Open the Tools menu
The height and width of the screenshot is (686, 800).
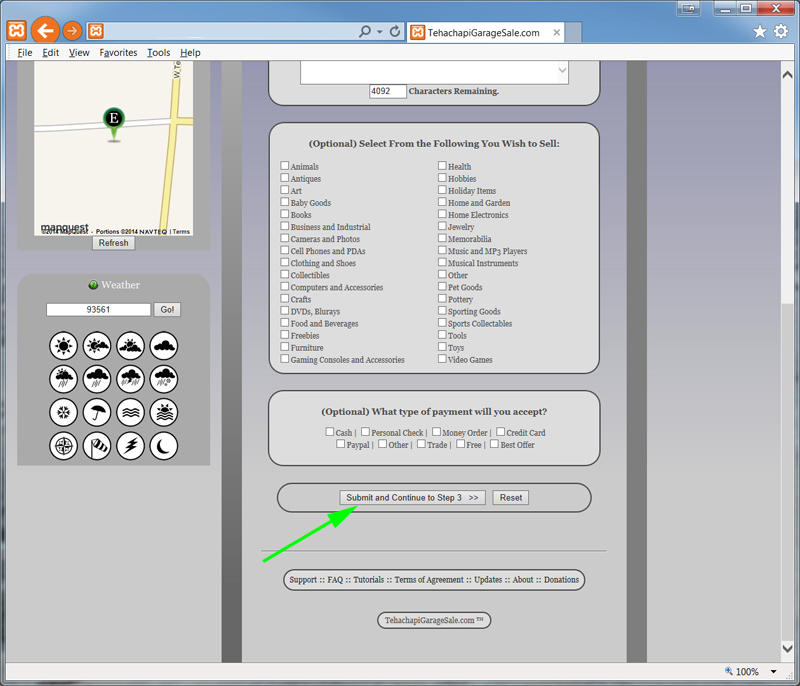(x=159, y=53)
